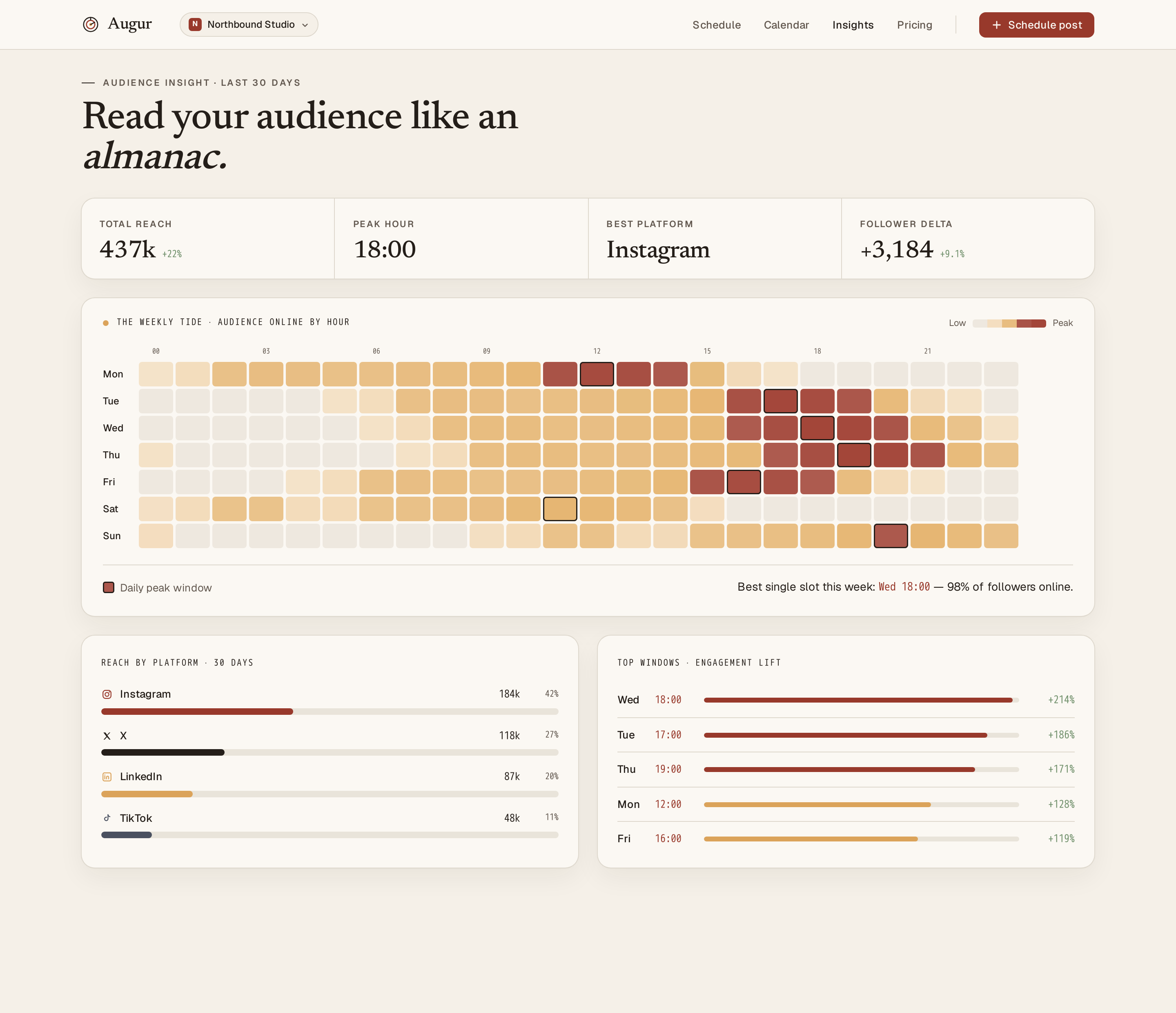Click the plus icon in Schedule post

click(x=996, y=25)
